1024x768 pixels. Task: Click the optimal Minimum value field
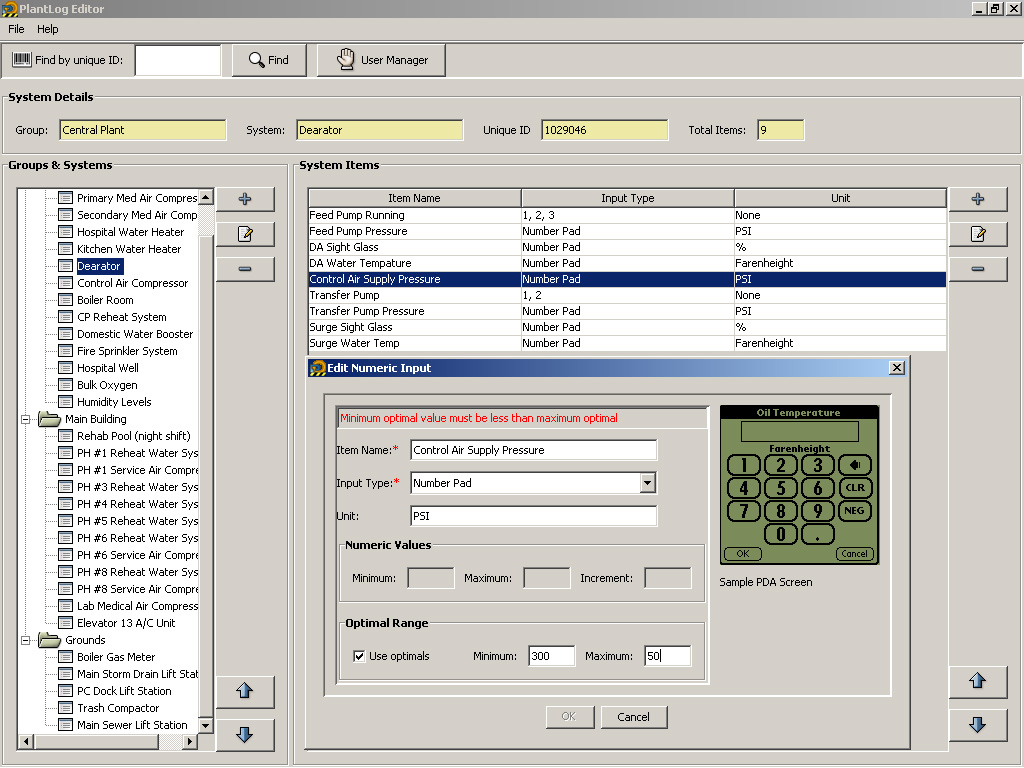pos(551,656)
